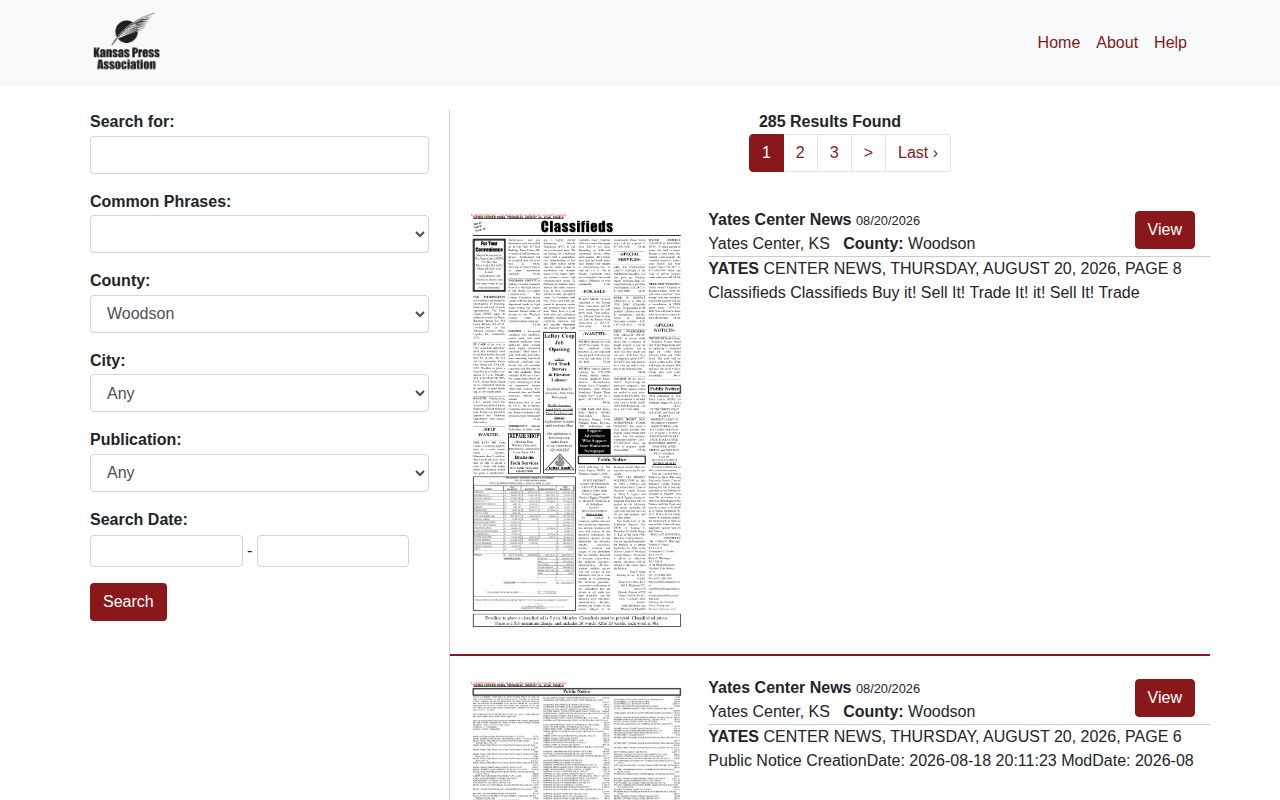
Task: Open the Public Notice page thumbnail
Action: click(x=577, y=740)
